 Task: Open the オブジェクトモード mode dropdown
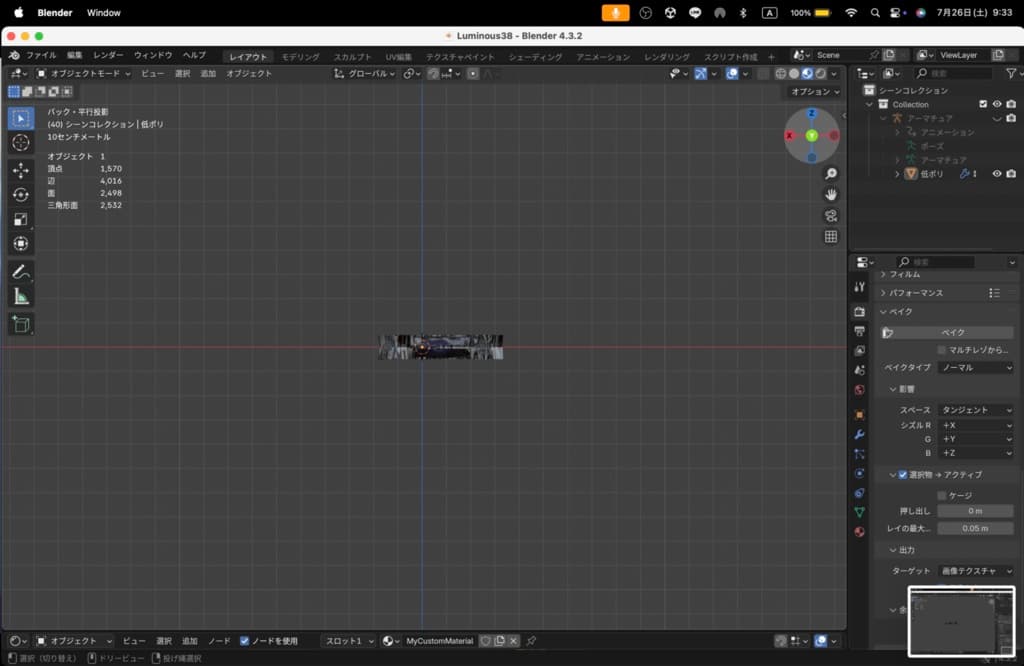click(x=85, y=74)
